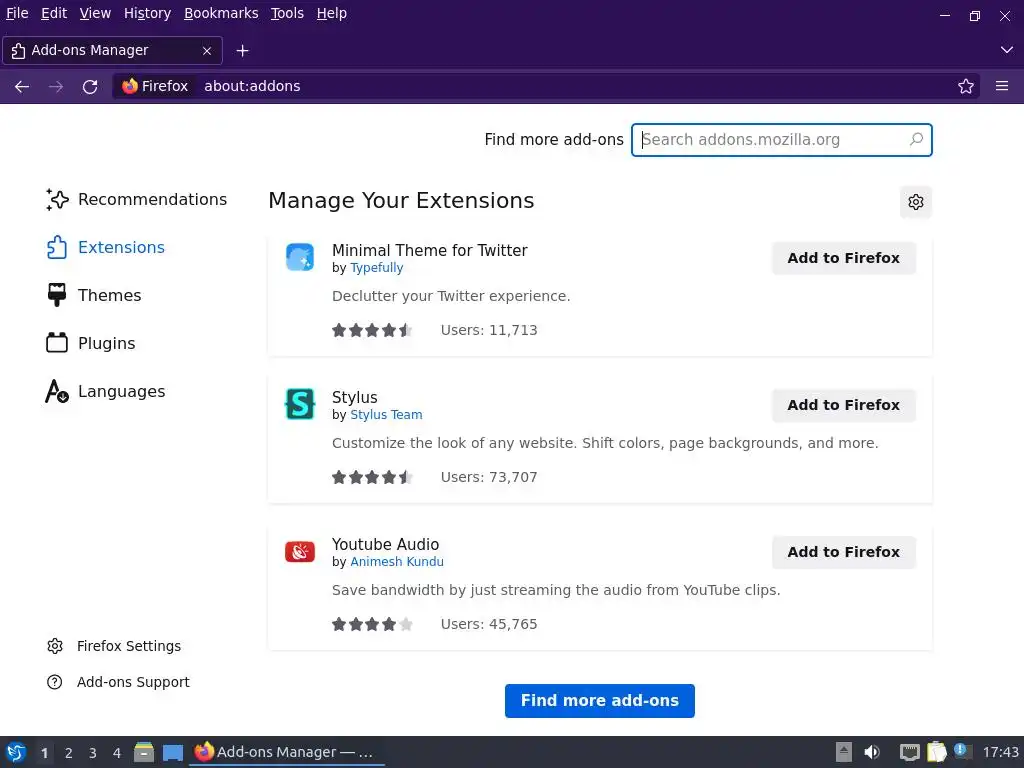The height and width of the screenshot is (768, 1024).
Task: Open Firefox Settings from sidebar
Action: coord(114,646)
